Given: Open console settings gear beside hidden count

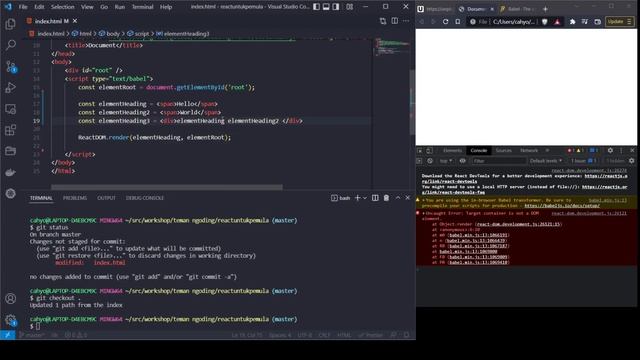Looking at the screenshot, I should [631, 161].
